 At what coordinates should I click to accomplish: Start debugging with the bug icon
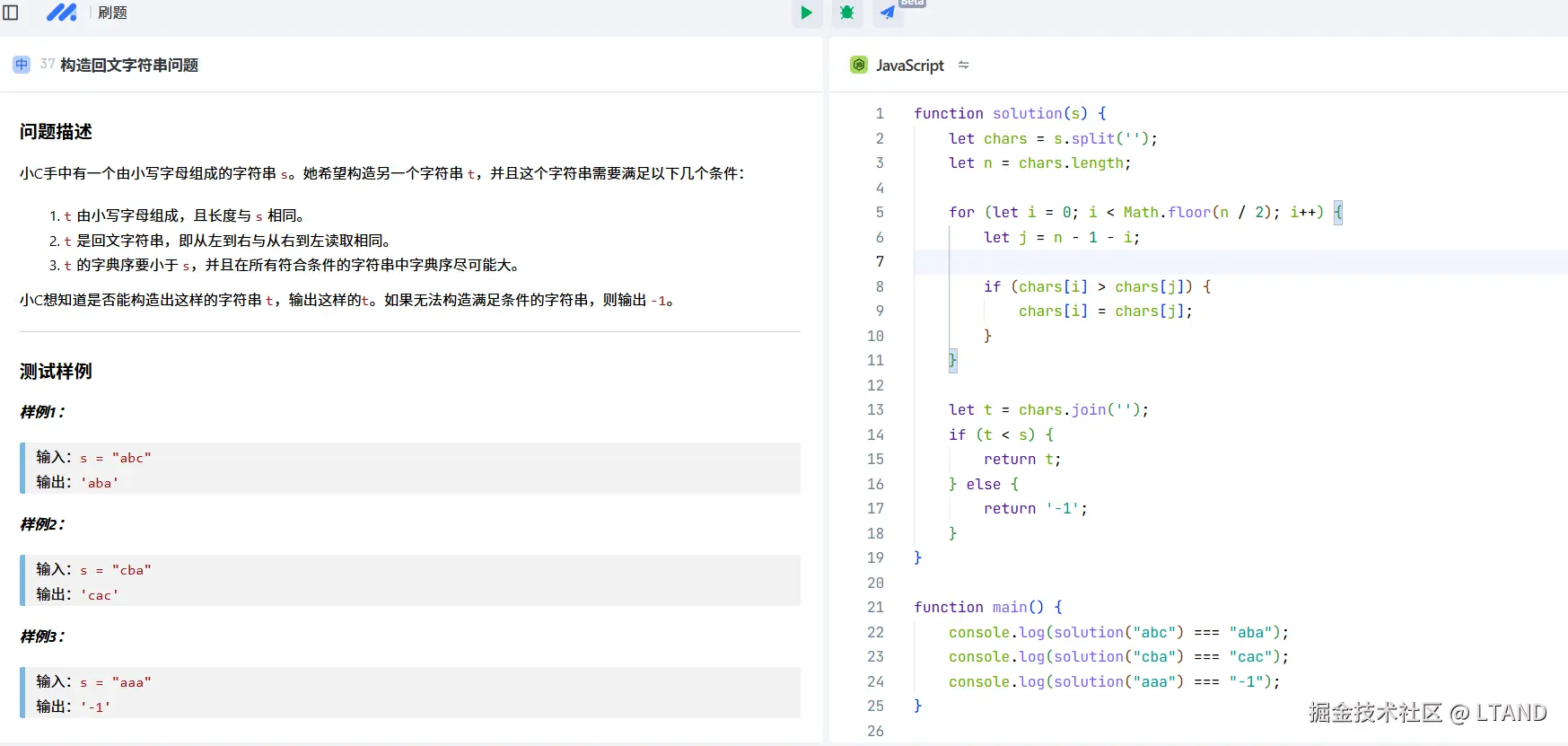846,13
